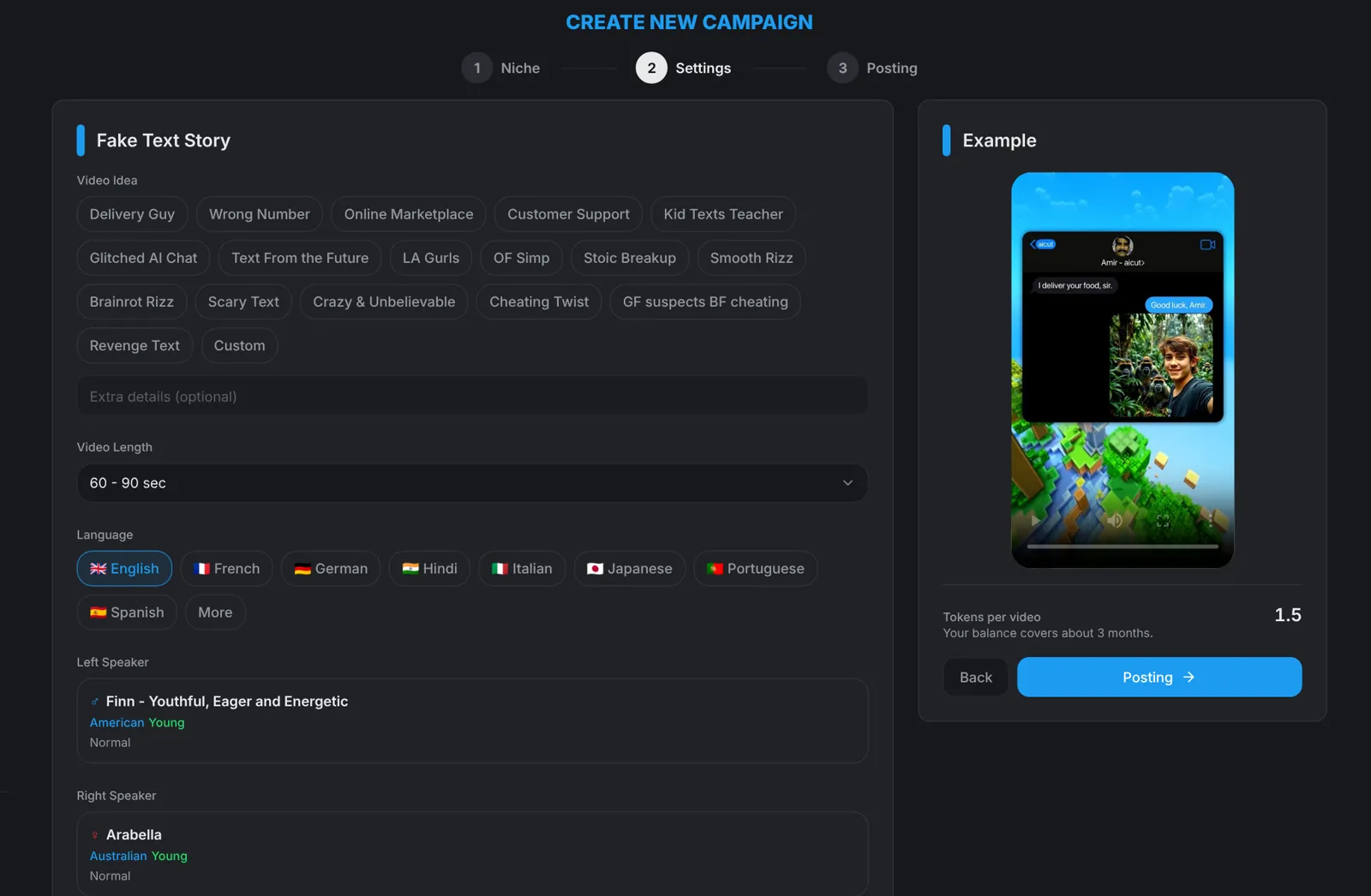Select French language
The width and height of the screenshot is (1371, 896).
click(x=227, y=569)
